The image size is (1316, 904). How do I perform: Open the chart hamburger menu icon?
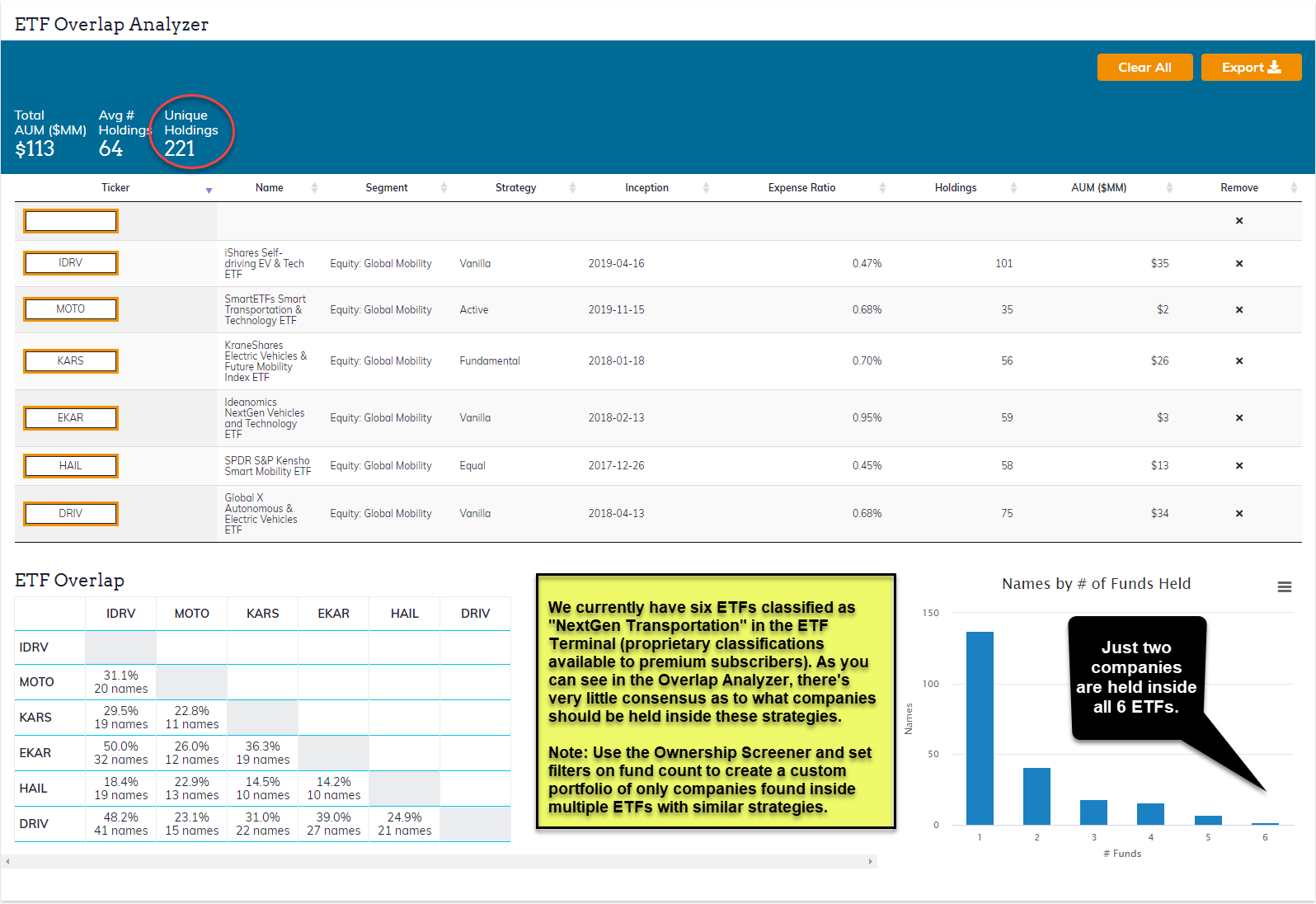click(x=1285, y=587)
